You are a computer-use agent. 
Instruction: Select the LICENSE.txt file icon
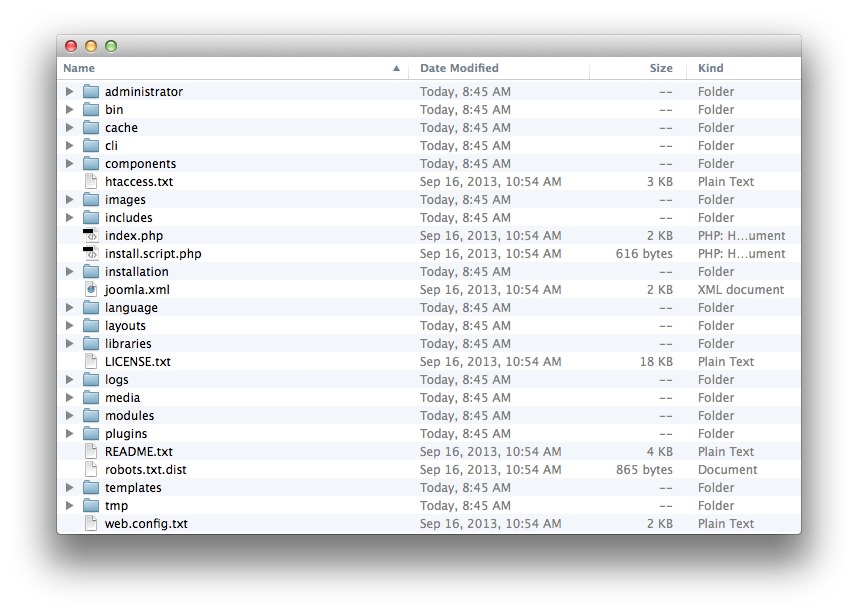91,362
